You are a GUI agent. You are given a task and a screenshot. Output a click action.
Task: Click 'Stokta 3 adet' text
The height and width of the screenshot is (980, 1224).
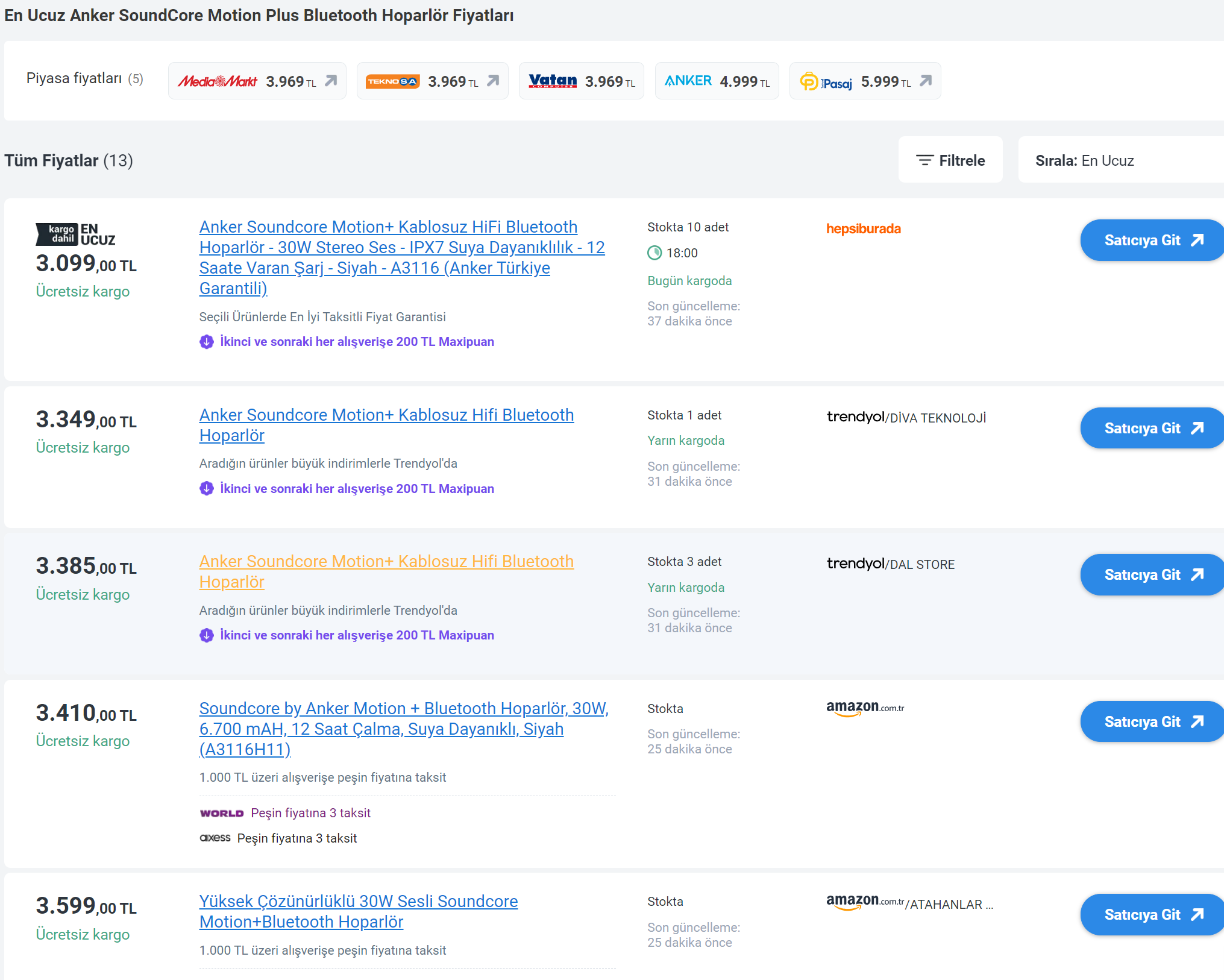[684, 562]
